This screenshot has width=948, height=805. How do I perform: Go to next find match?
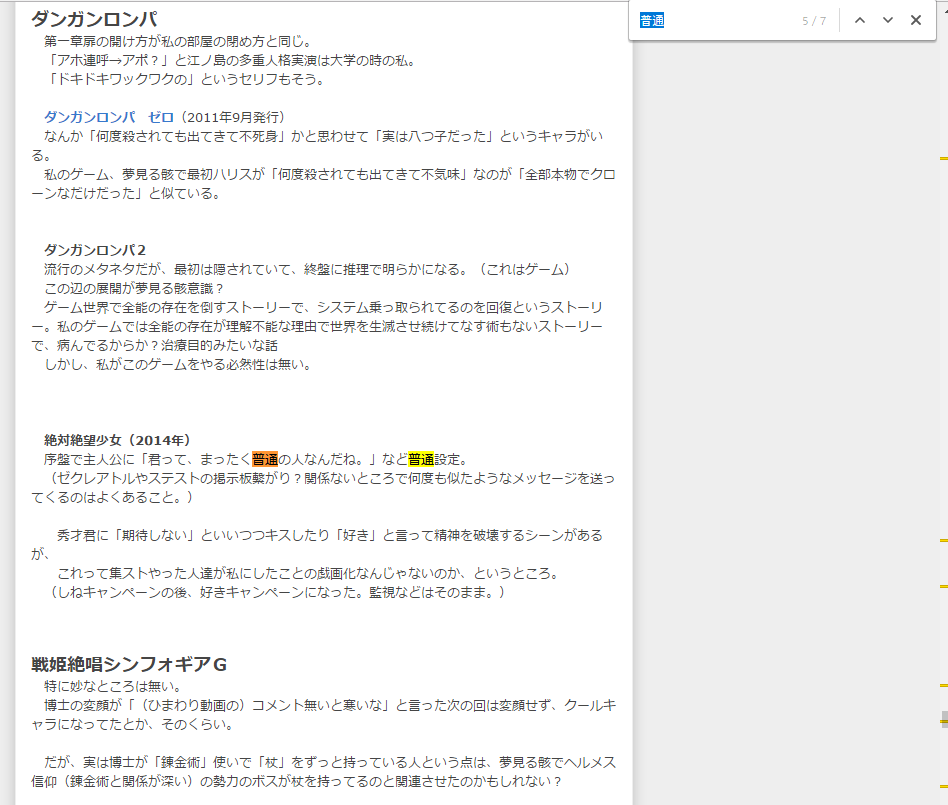[888, 21]
